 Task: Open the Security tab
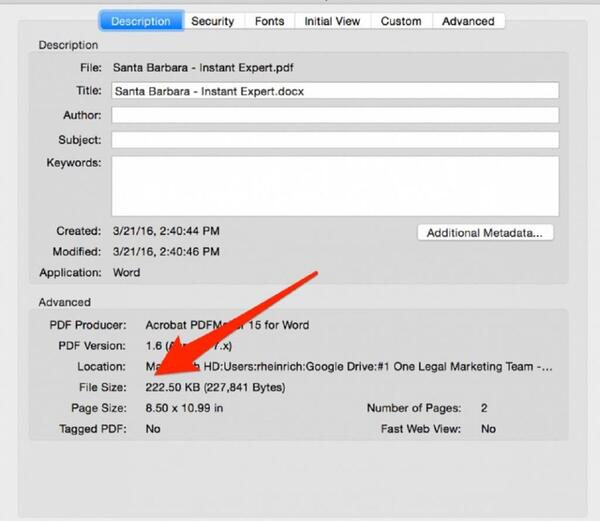click(213, 21)
